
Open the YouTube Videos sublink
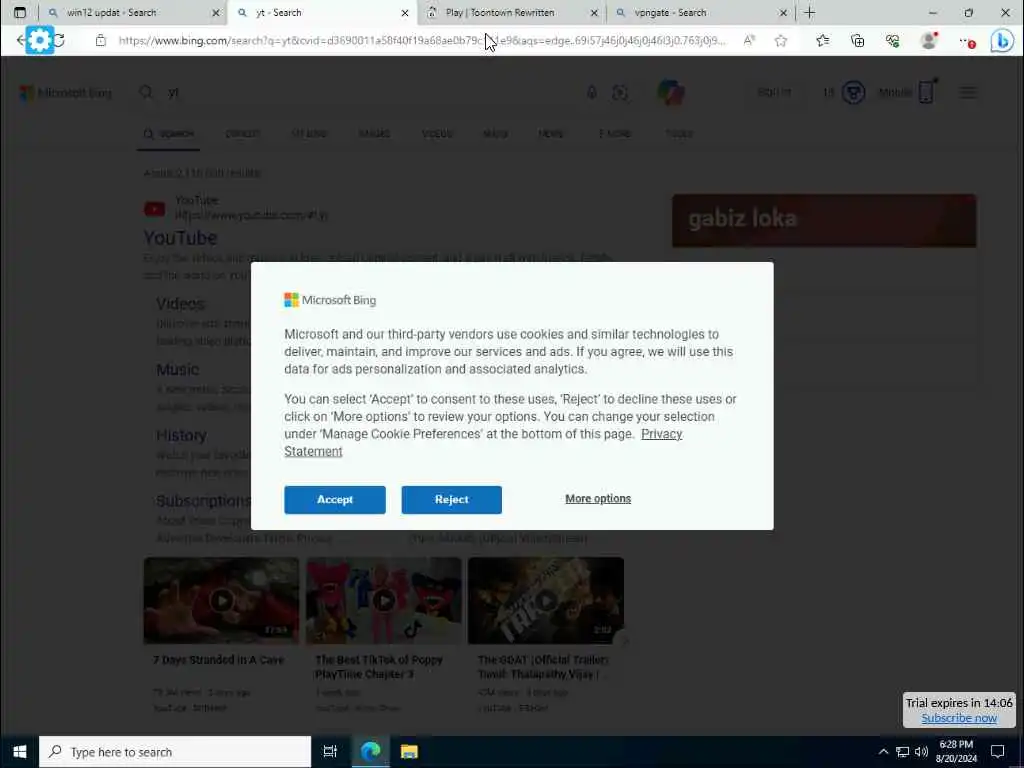tap(180, 304)
